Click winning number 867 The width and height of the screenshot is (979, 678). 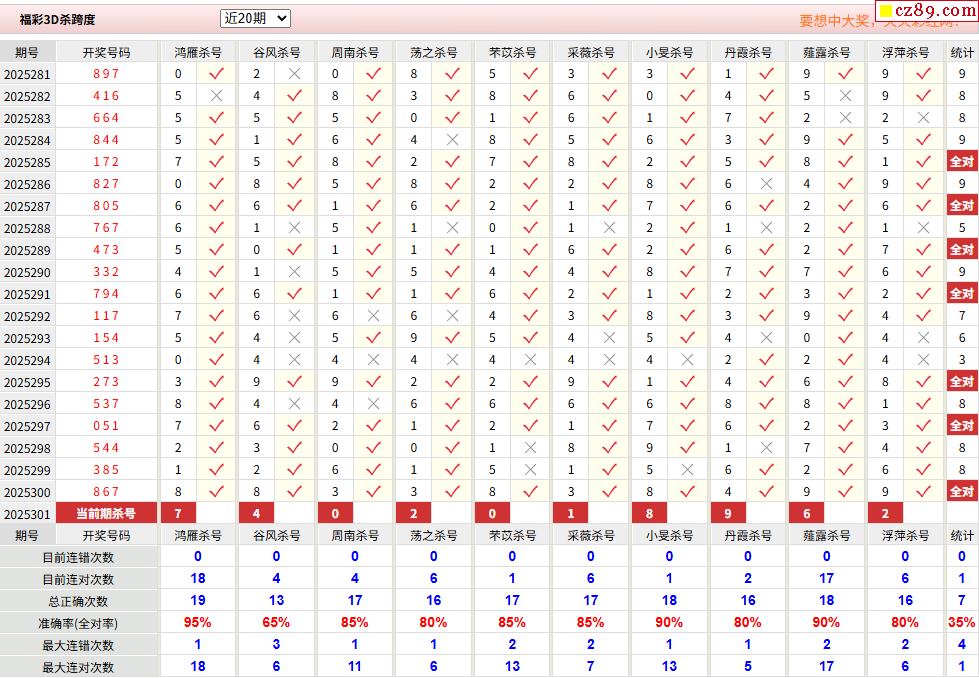[x=106, y=492]
